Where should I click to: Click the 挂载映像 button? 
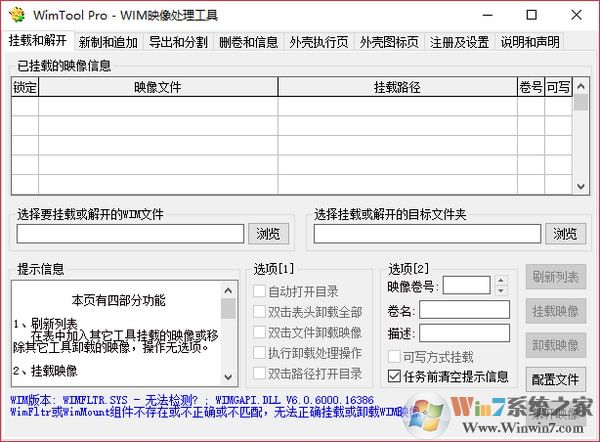tap(556, 311)
